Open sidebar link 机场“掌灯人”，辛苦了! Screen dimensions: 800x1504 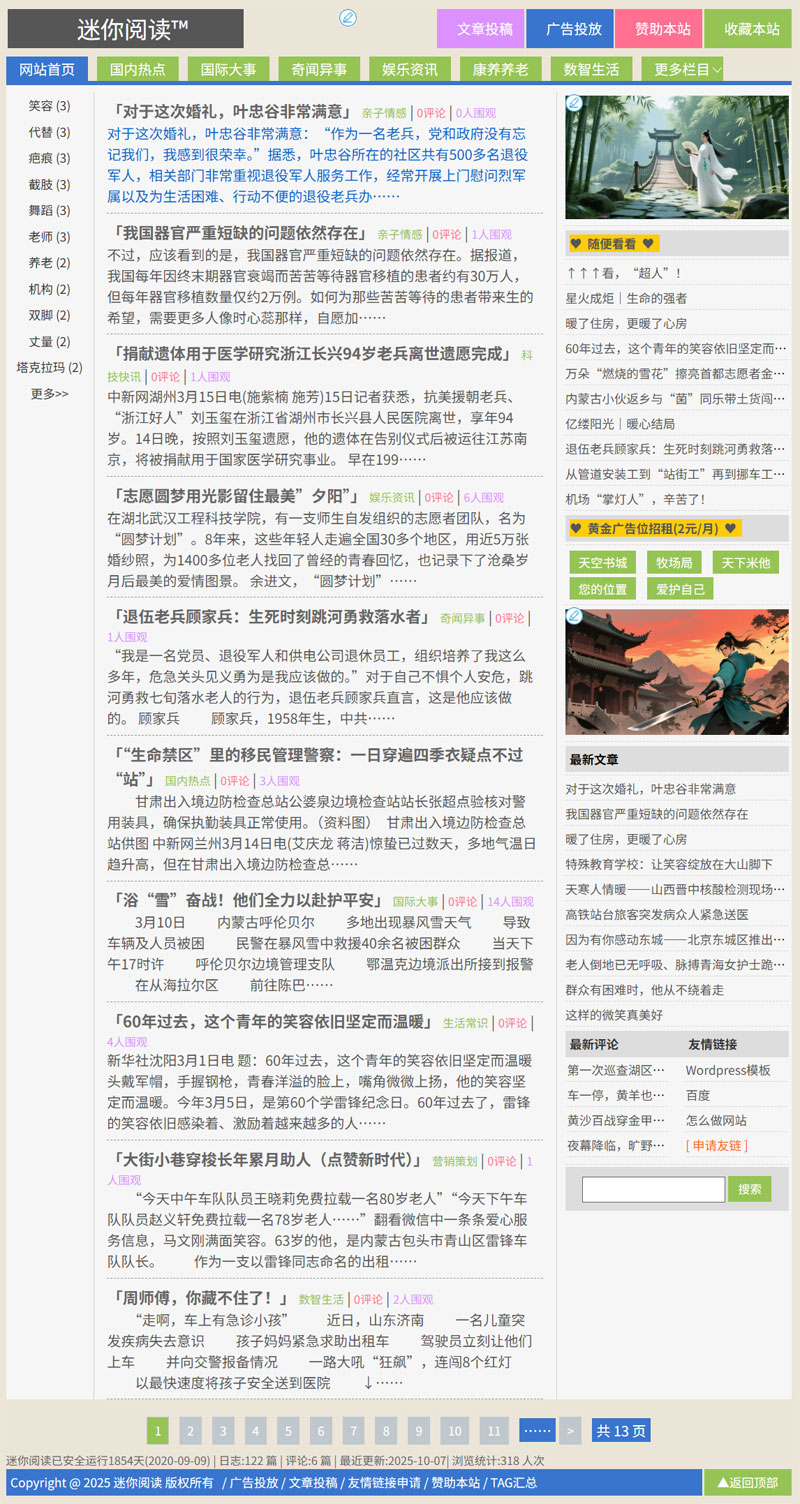click(x=635, y=498)
